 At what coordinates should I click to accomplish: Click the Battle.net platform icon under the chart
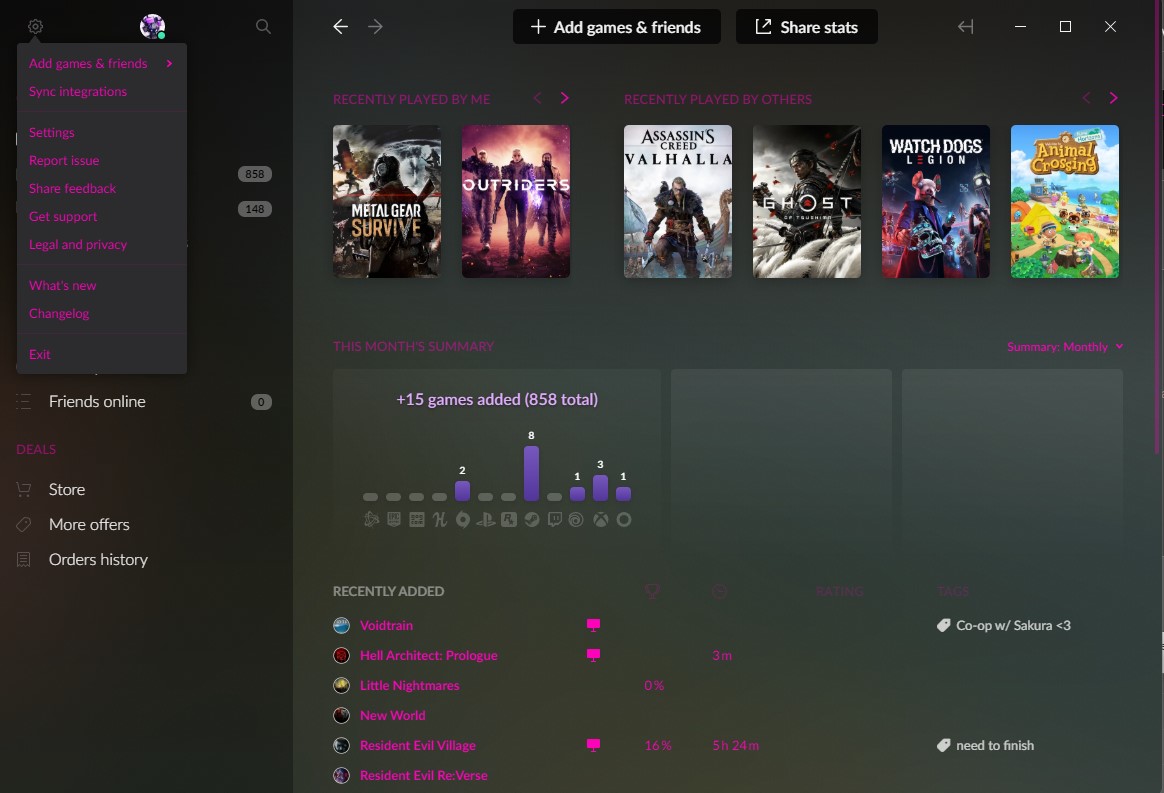[x=371, y=520]
